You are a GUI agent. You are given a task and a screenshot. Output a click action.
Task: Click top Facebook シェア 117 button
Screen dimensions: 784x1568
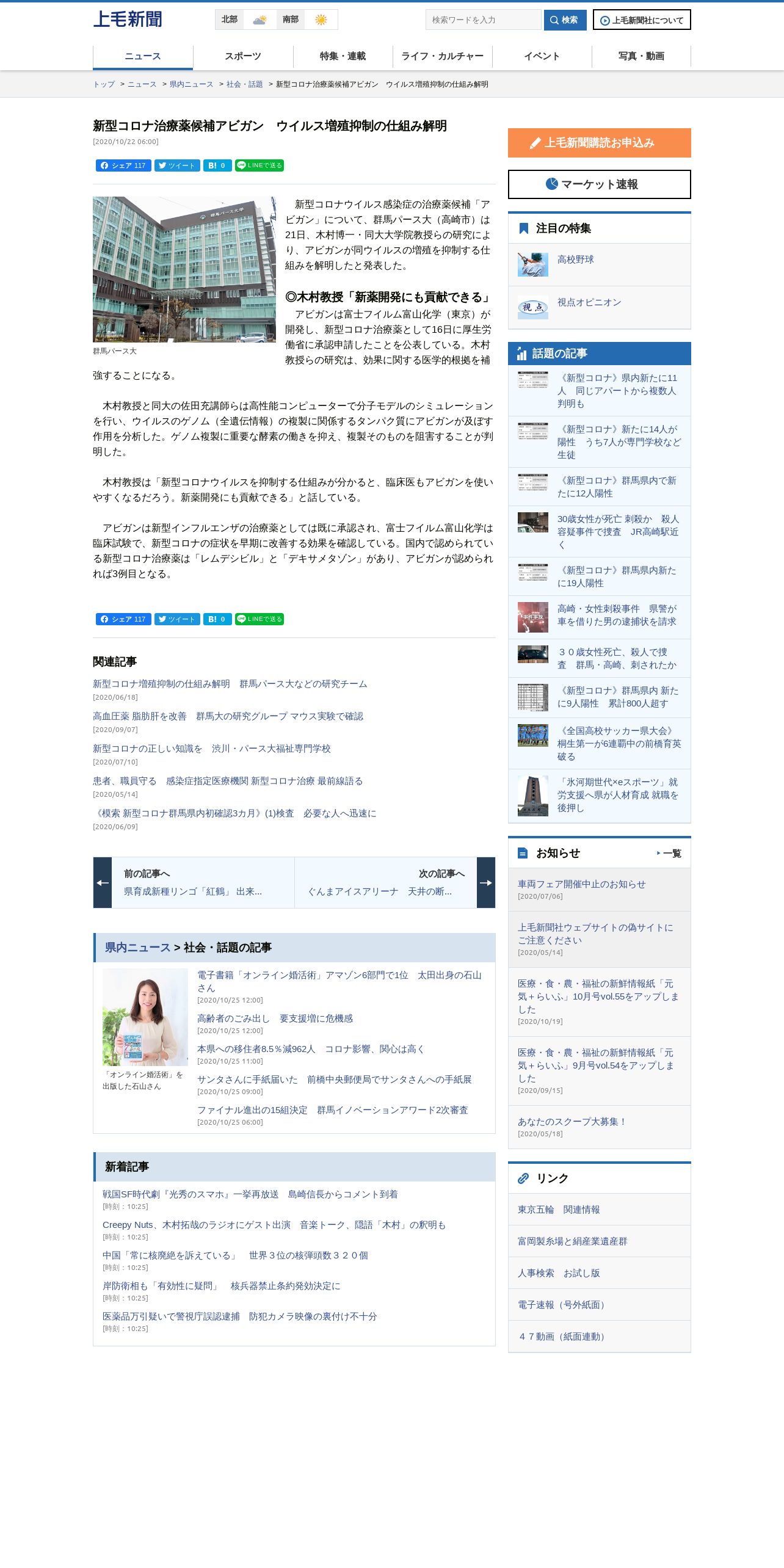coord(123,165)
